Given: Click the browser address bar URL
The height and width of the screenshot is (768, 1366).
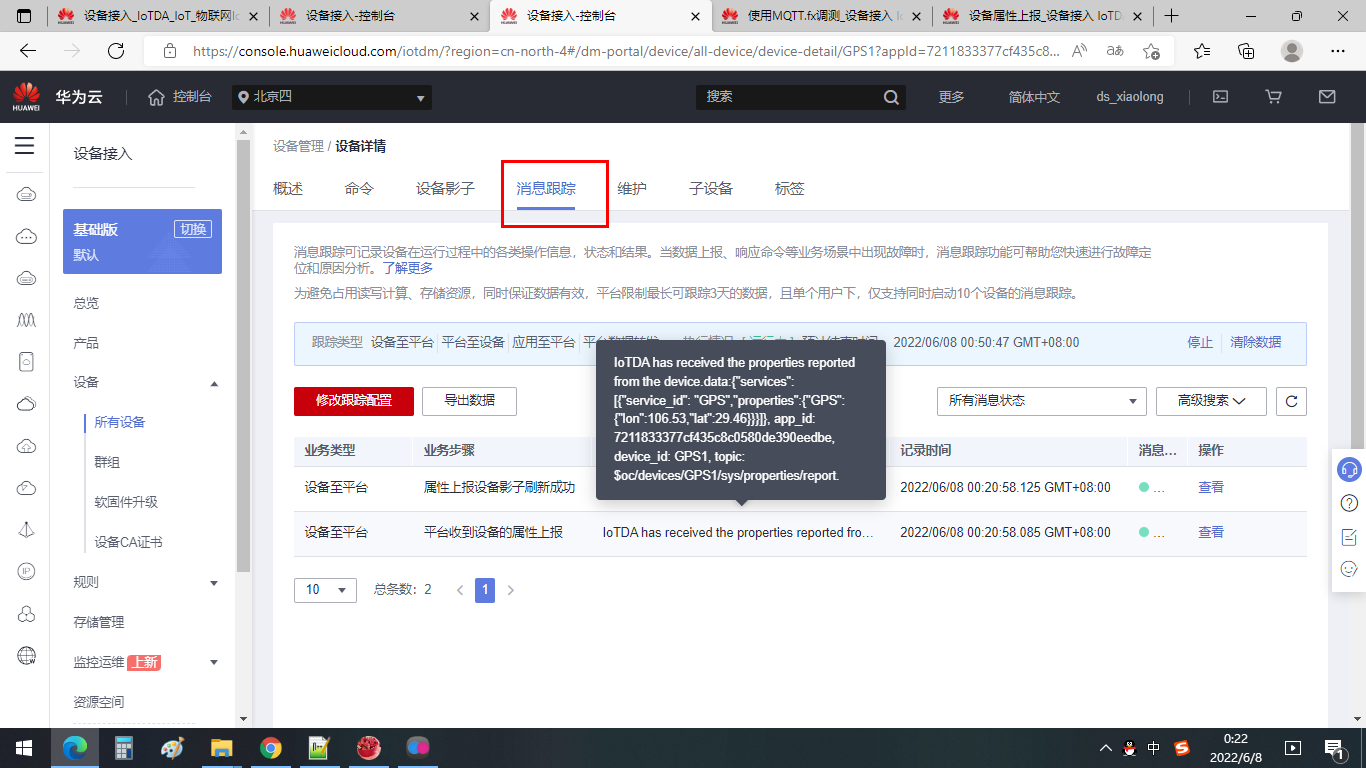Looking at the screenshot, I should pos(626,51).
